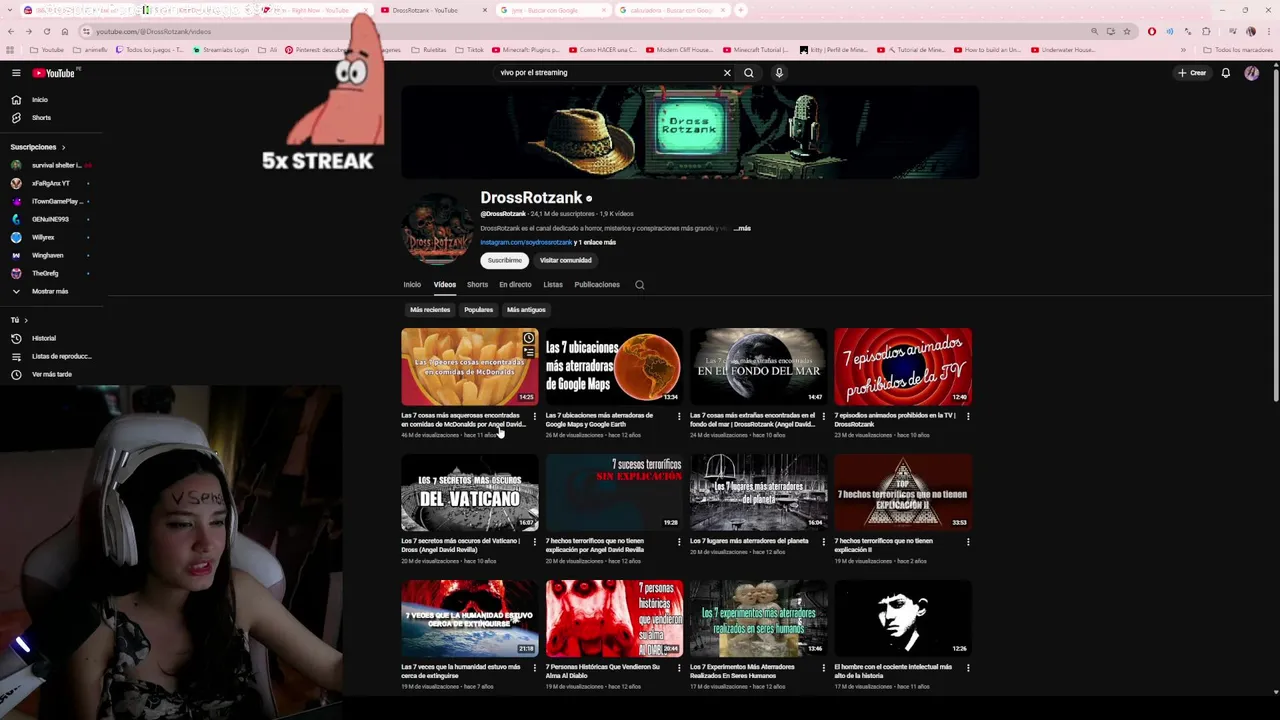Filter videos by Populares
This screenshot has height=720, width=1280.
(479, 310)
